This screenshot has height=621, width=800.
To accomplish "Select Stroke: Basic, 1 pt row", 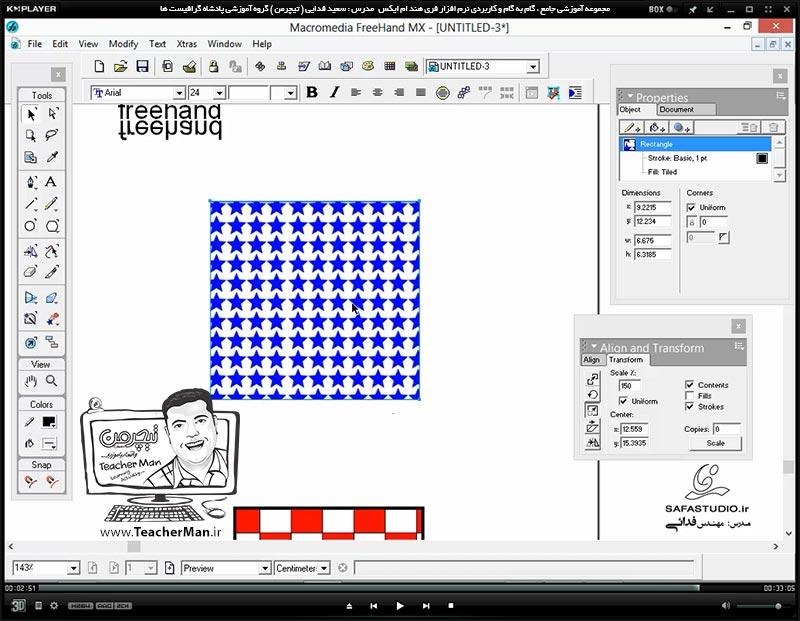I will pos(696,158).
